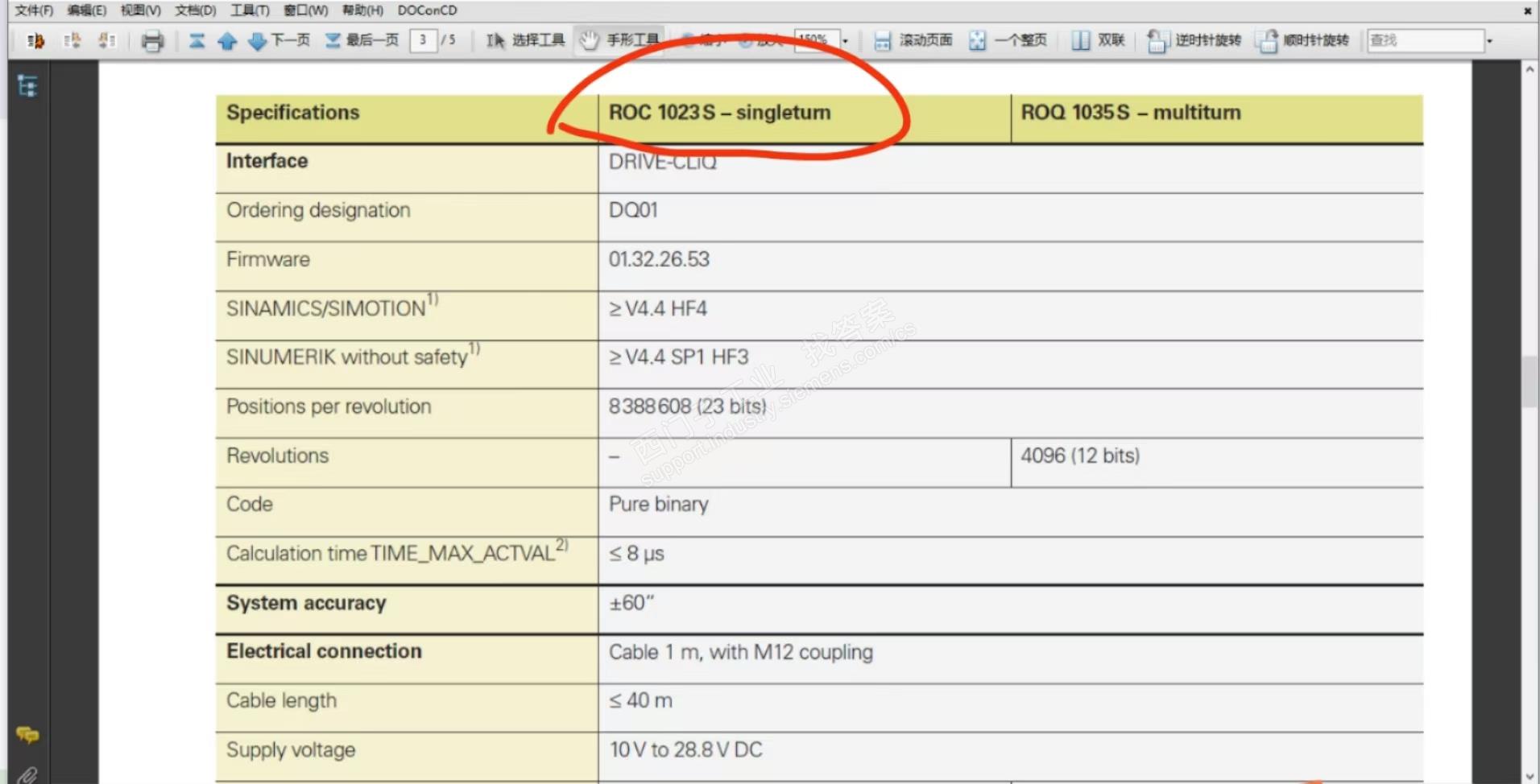This screenshot has width=1540, height=784.
Task: Click the "DQ01" ordering designation value
Action: coord(633,210)
